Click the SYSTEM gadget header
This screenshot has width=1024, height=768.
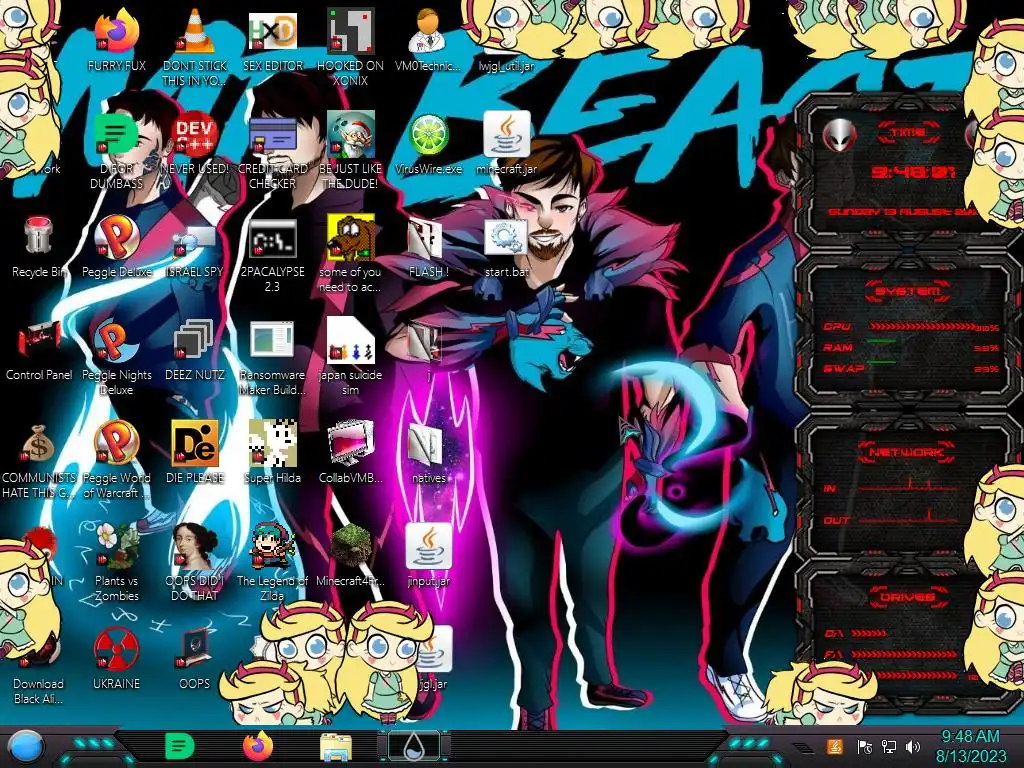(x=908, y=291)
